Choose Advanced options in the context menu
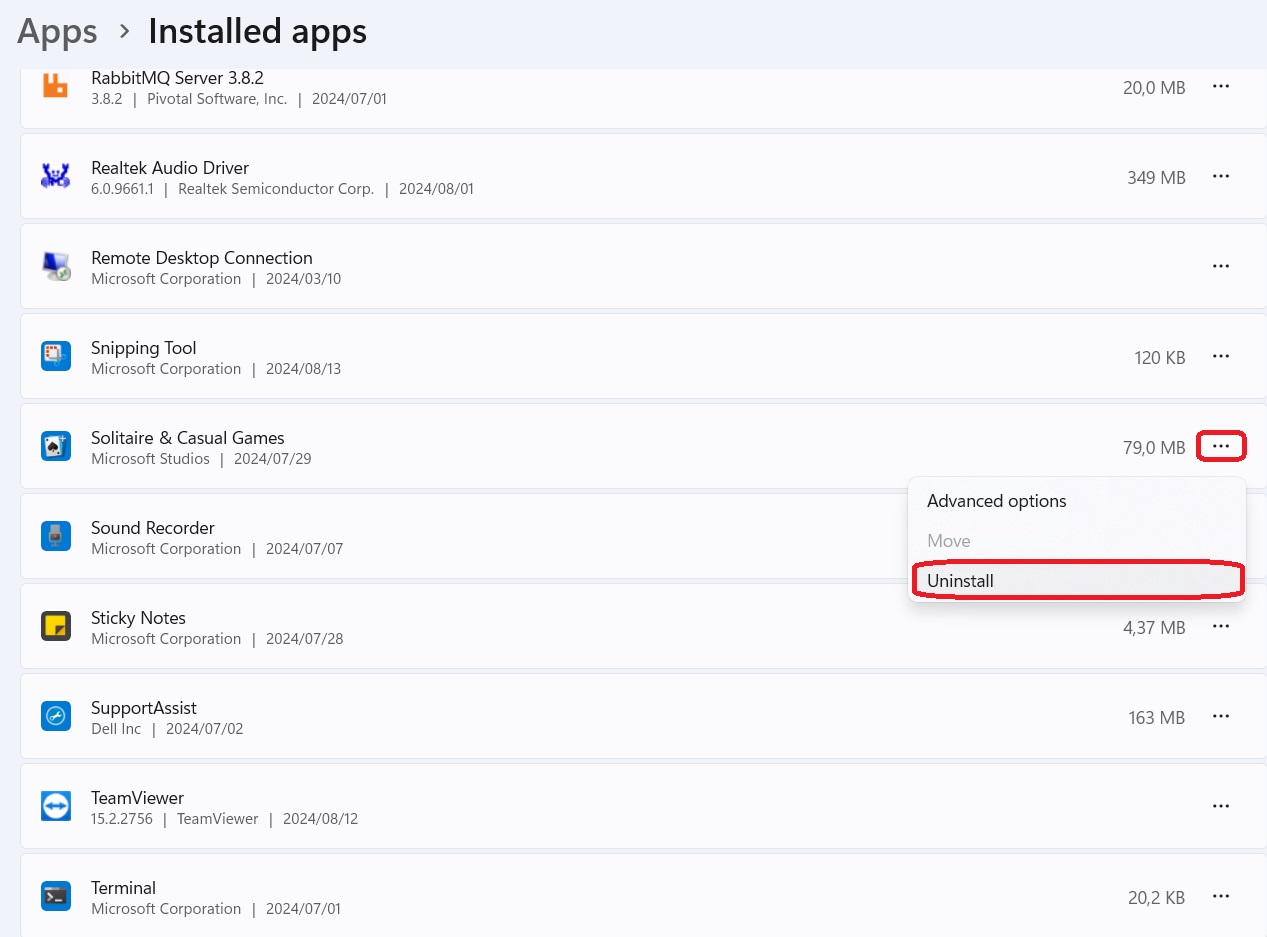 (1077, 501)
